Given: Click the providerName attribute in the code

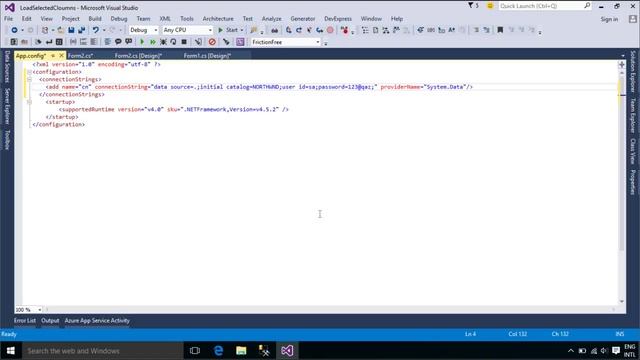Looking at the screenshot, I should click(400, 87).
